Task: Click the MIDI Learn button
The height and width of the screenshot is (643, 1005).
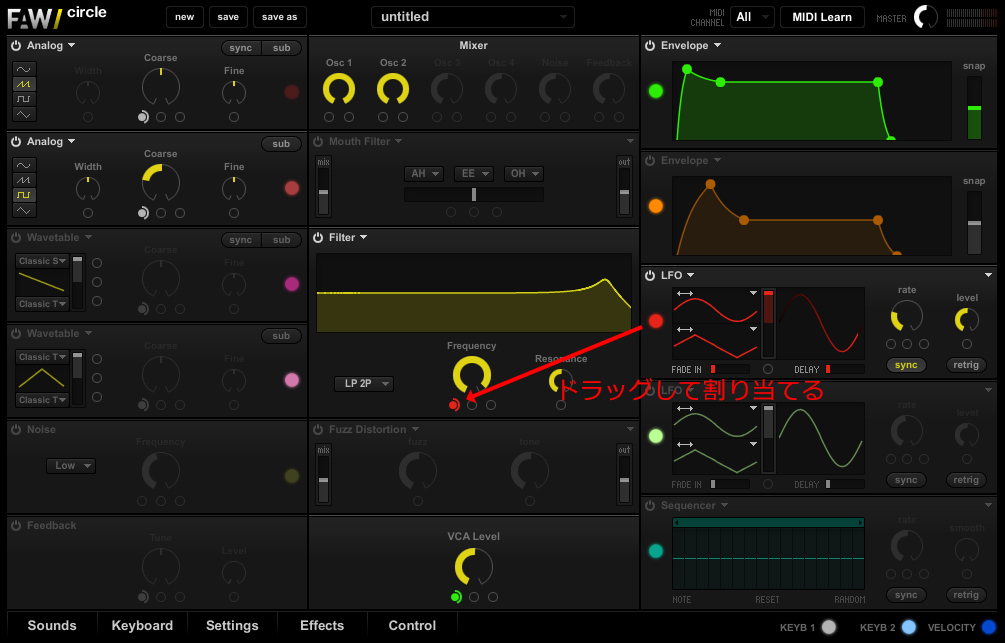Action: point(822,17)
